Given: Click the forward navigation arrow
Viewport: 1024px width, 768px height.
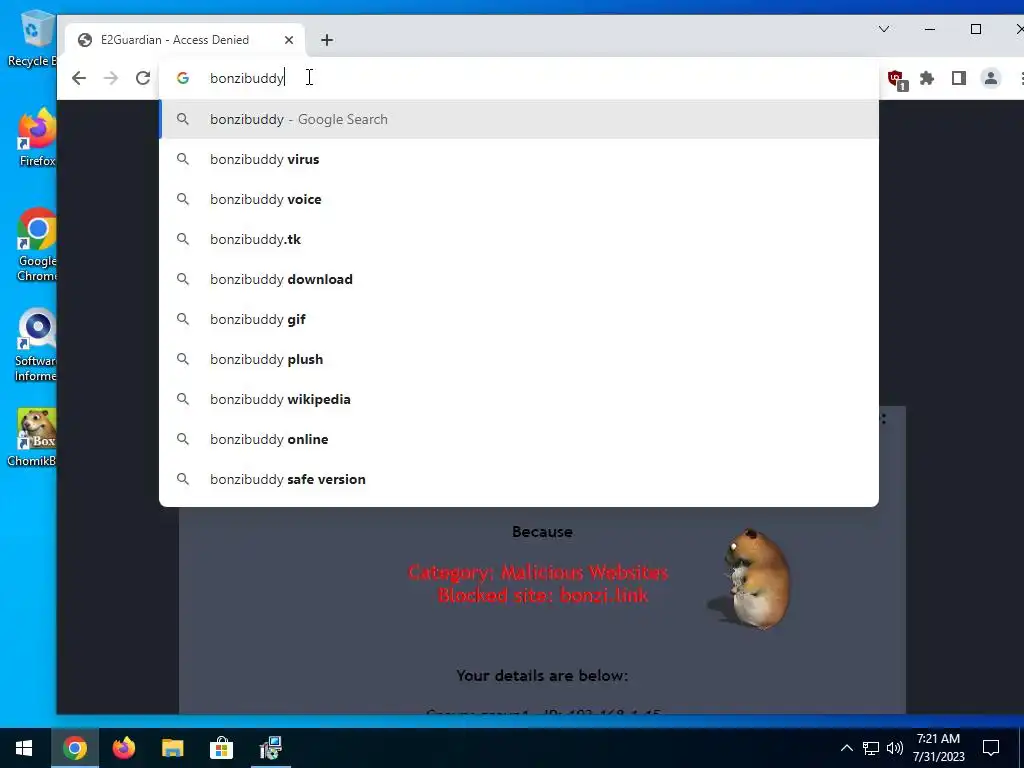Looking at the screenshot, I should [x=111, y=78].
